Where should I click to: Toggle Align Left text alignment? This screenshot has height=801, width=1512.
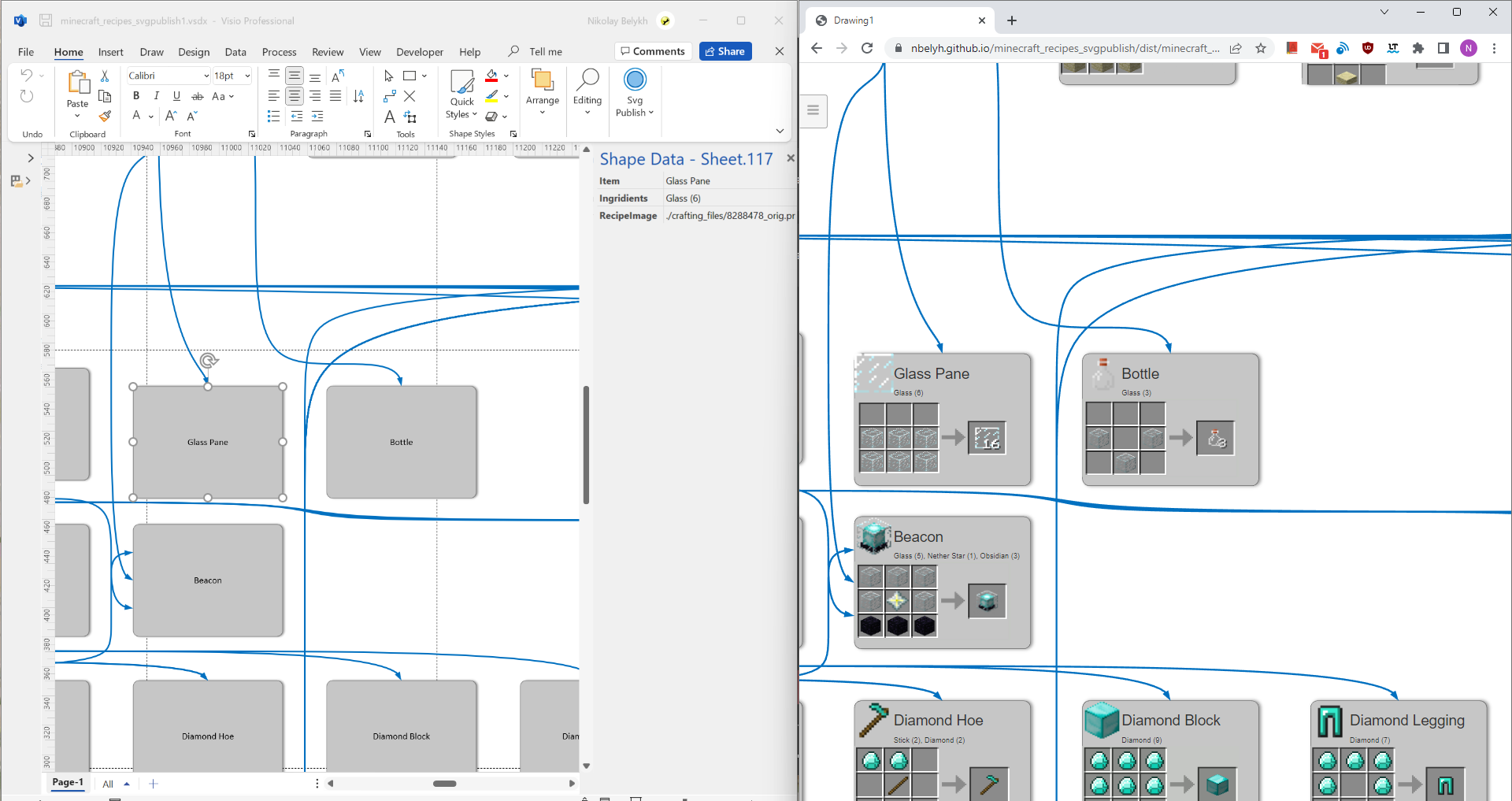(273, 96)
